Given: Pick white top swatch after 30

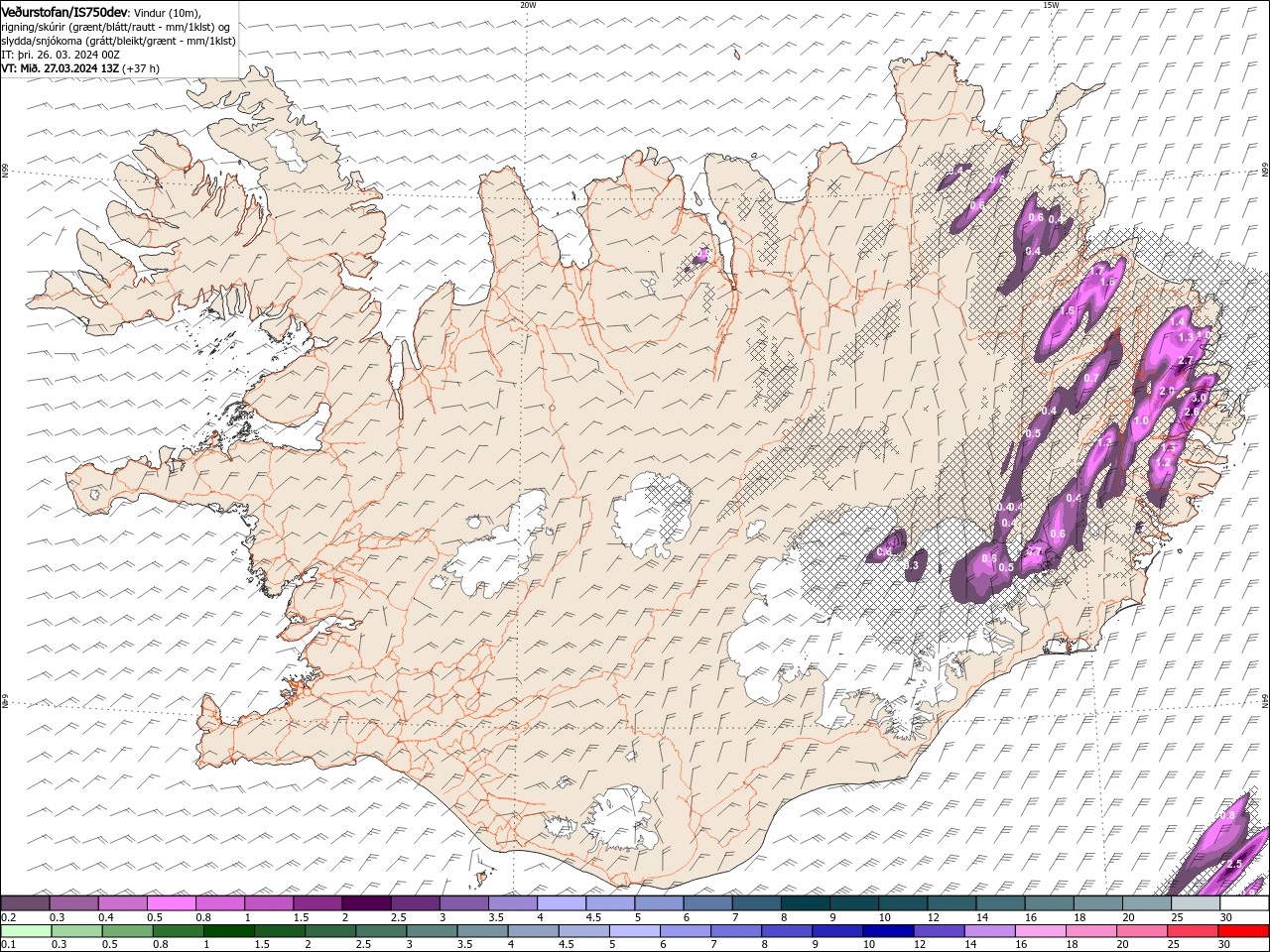Looking at the screenshot, I should (x=1244, y=903).
